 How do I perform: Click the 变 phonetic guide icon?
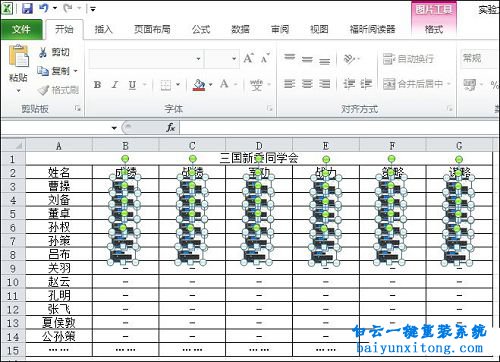[256, 85]
